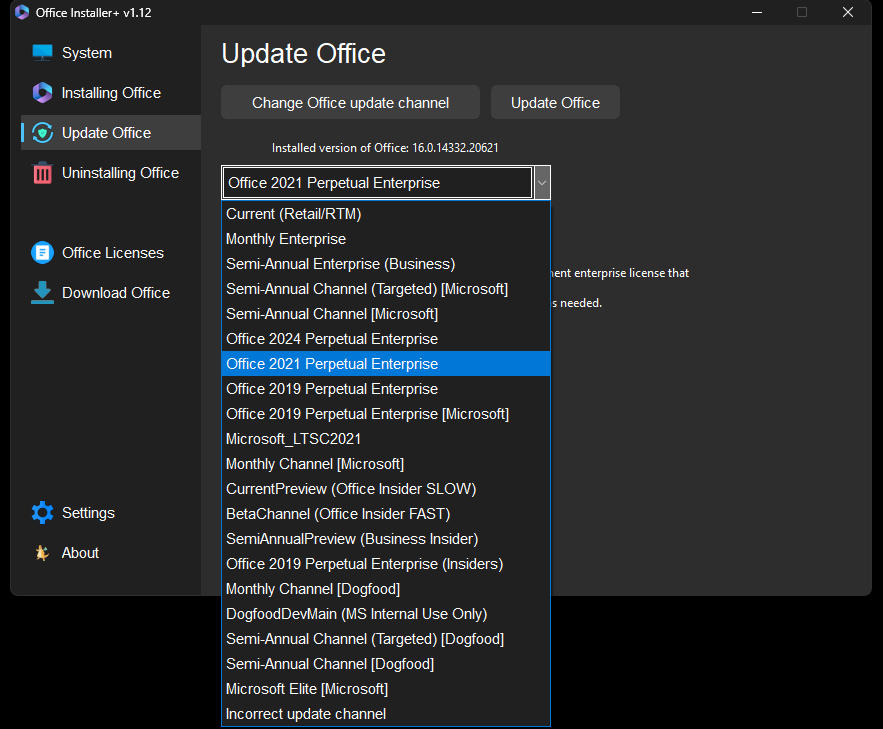
Task: Choose plain Office 2019 Perpetual Enterprise
Action: pos(386,389)
